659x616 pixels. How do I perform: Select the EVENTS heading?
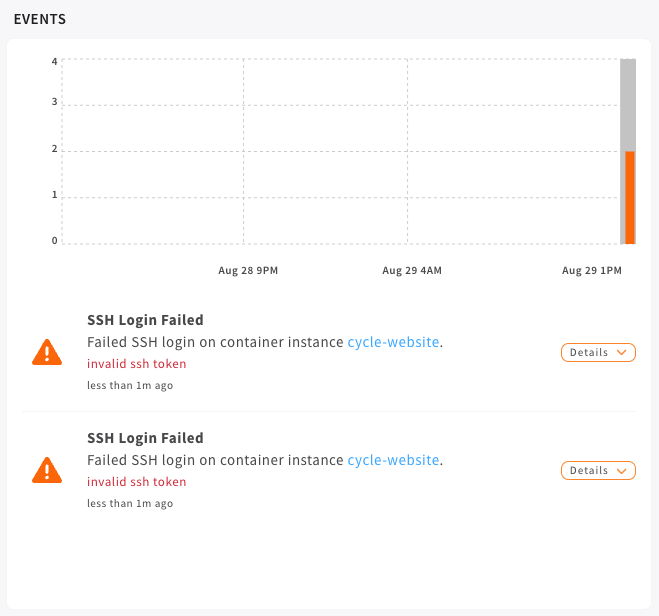tap(40, 19)
